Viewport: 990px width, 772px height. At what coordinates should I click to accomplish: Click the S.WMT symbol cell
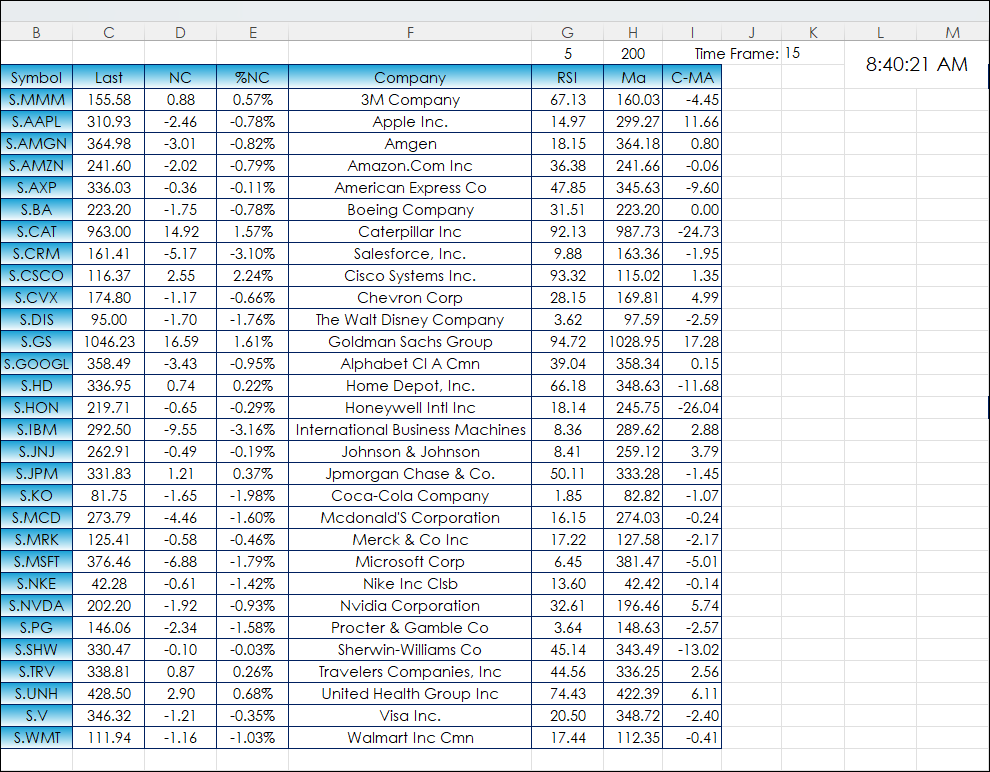37,737
